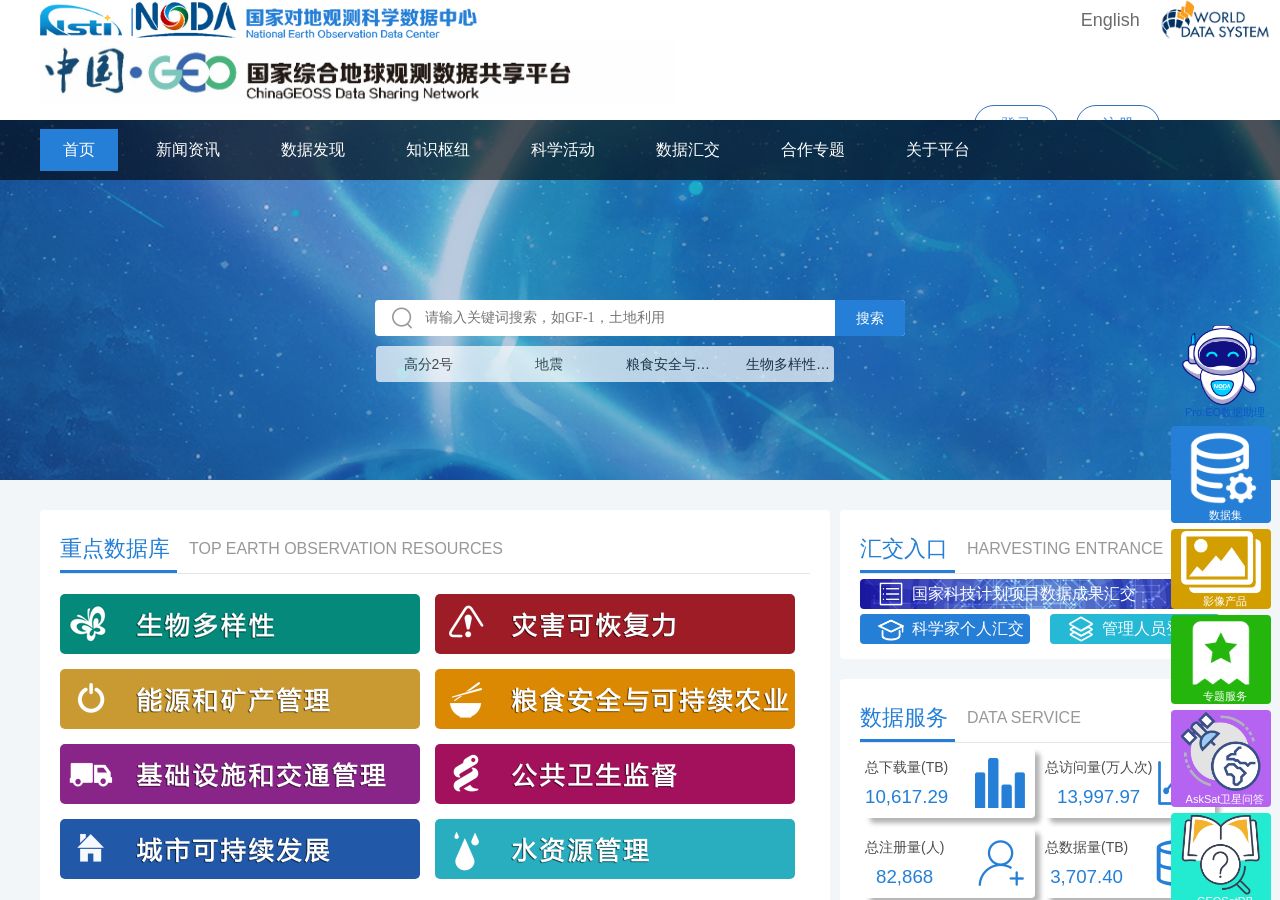Click the layers icon on 管理人员 button
Viewport: 1280px width, 900px height.
1081,629
